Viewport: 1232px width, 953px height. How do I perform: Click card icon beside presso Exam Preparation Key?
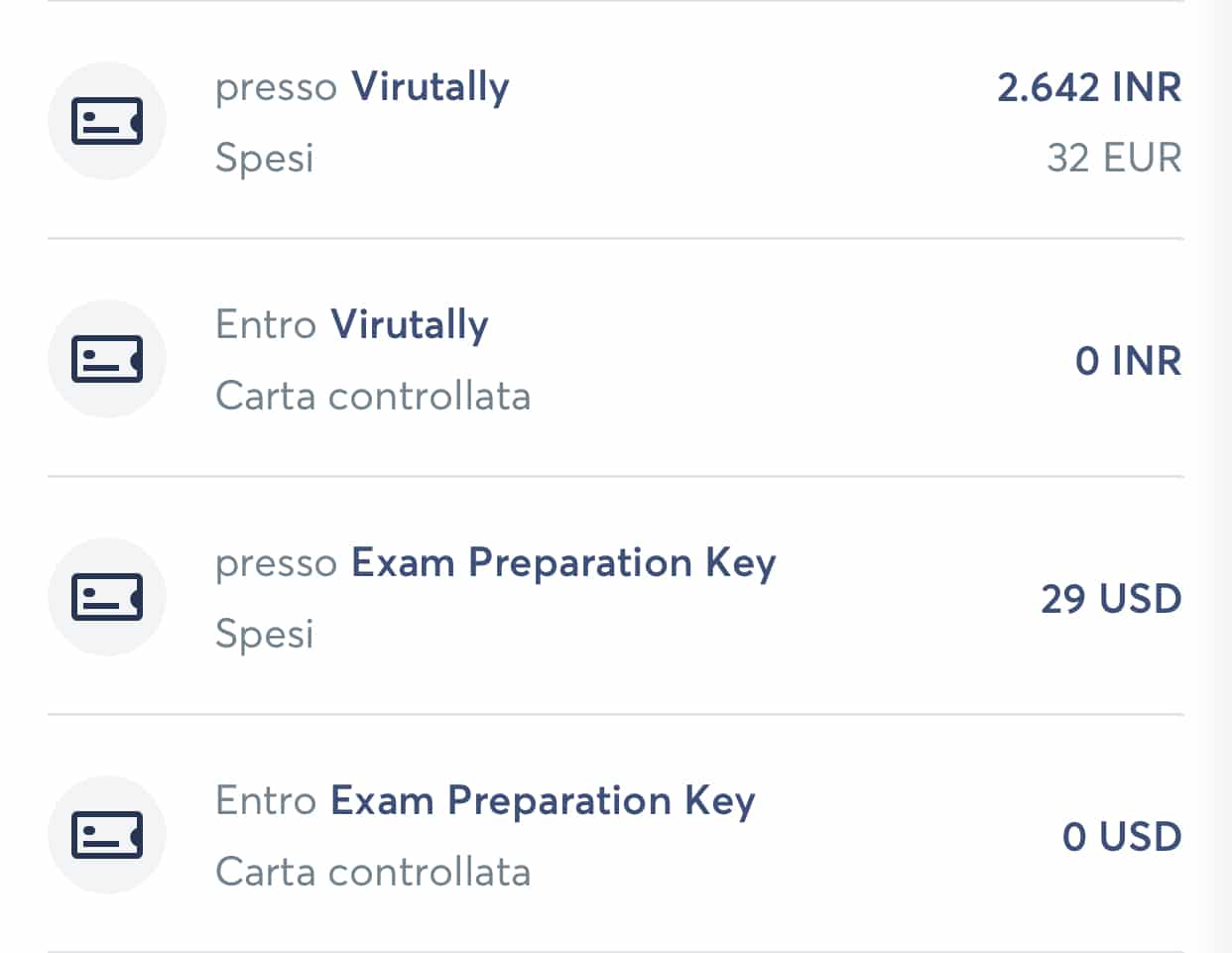coord(107,597)
